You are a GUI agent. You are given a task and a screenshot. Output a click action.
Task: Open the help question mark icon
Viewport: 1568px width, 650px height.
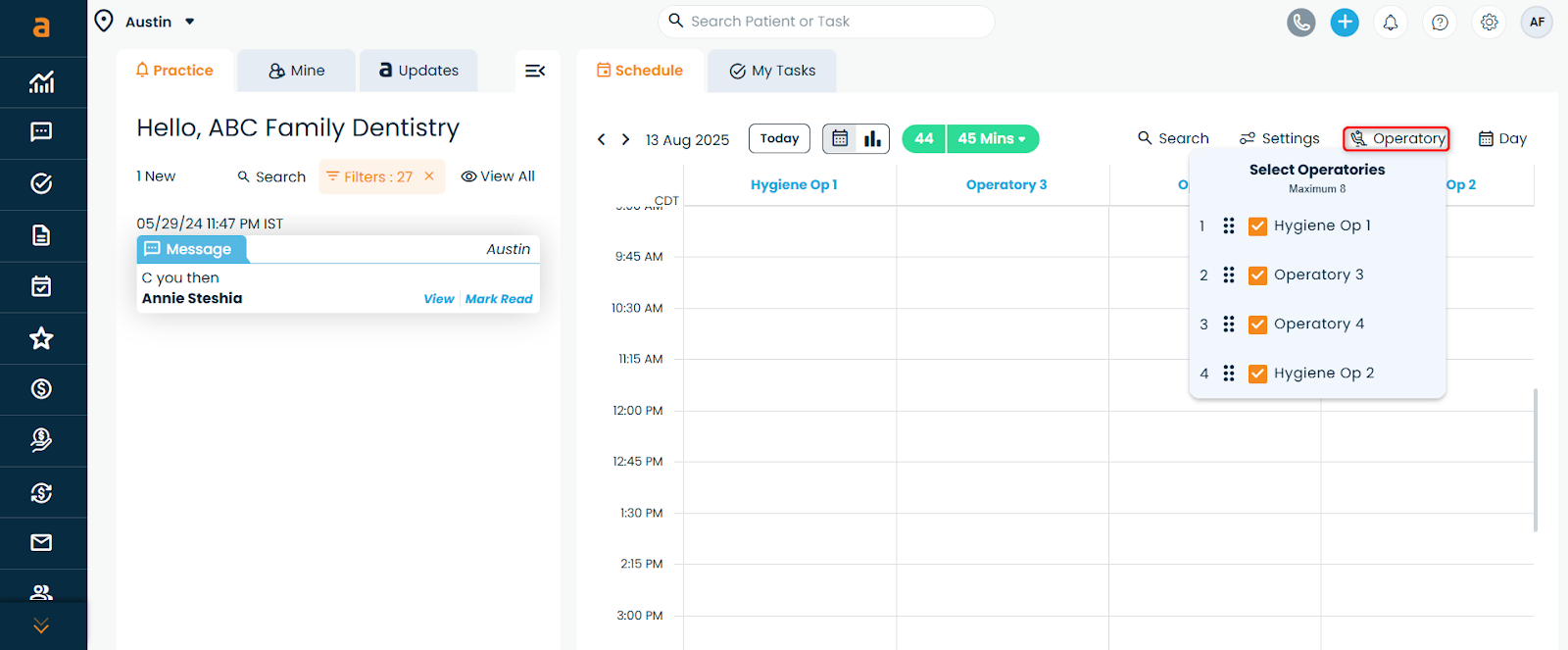[1440, 22]
